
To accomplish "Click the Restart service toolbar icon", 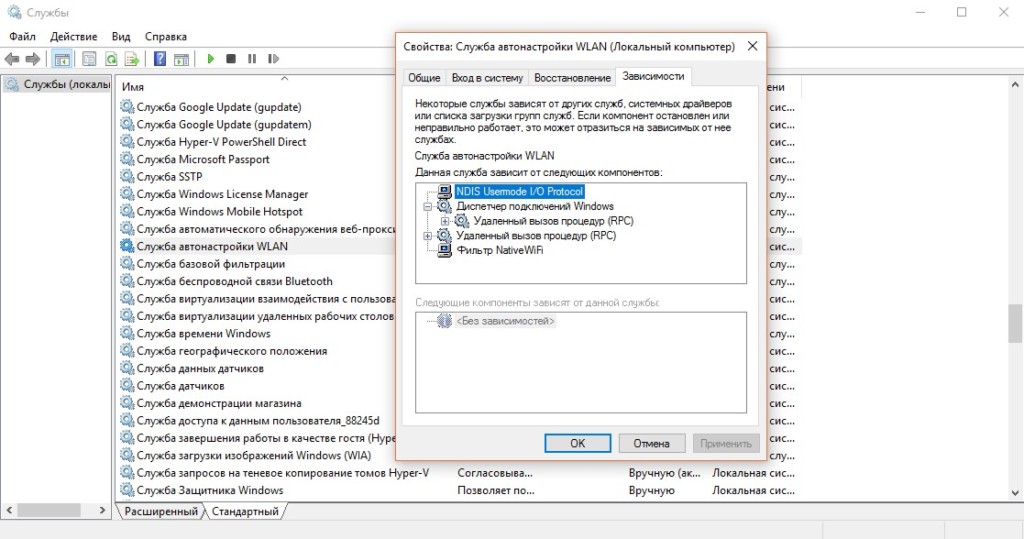I will [x=270, y=59].
